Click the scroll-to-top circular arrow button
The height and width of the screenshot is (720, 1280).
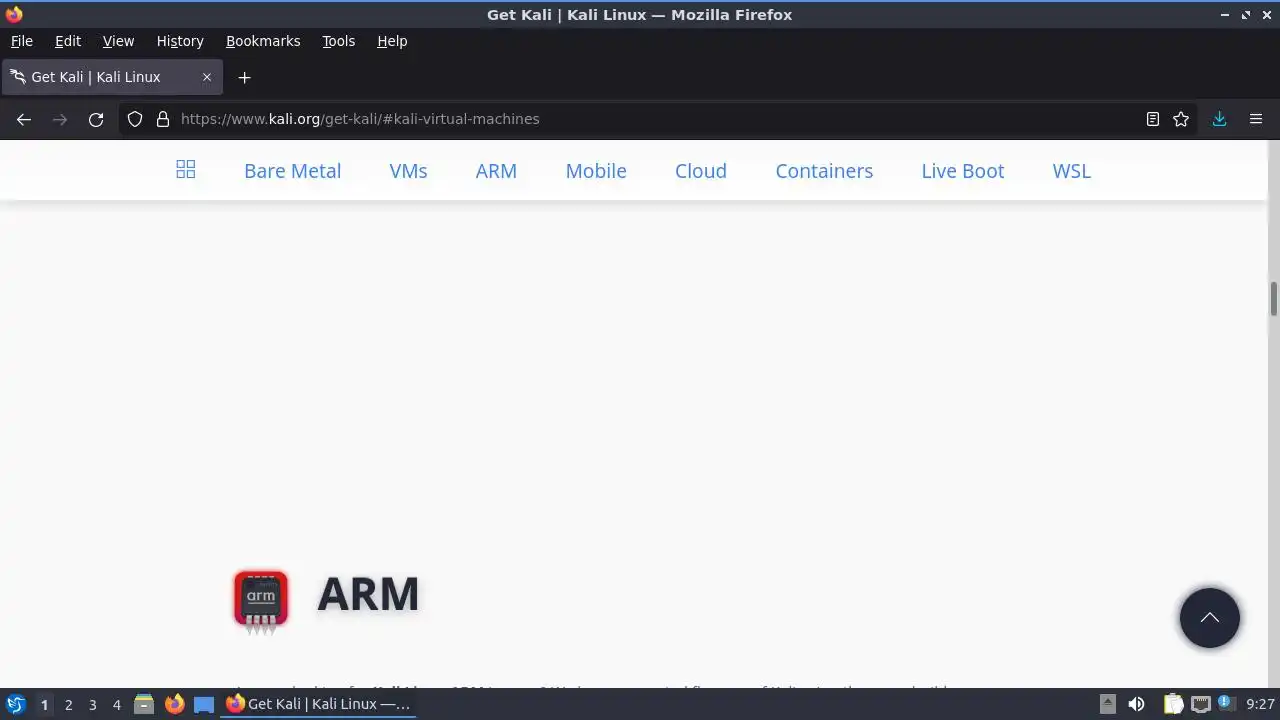point(1209,617)
